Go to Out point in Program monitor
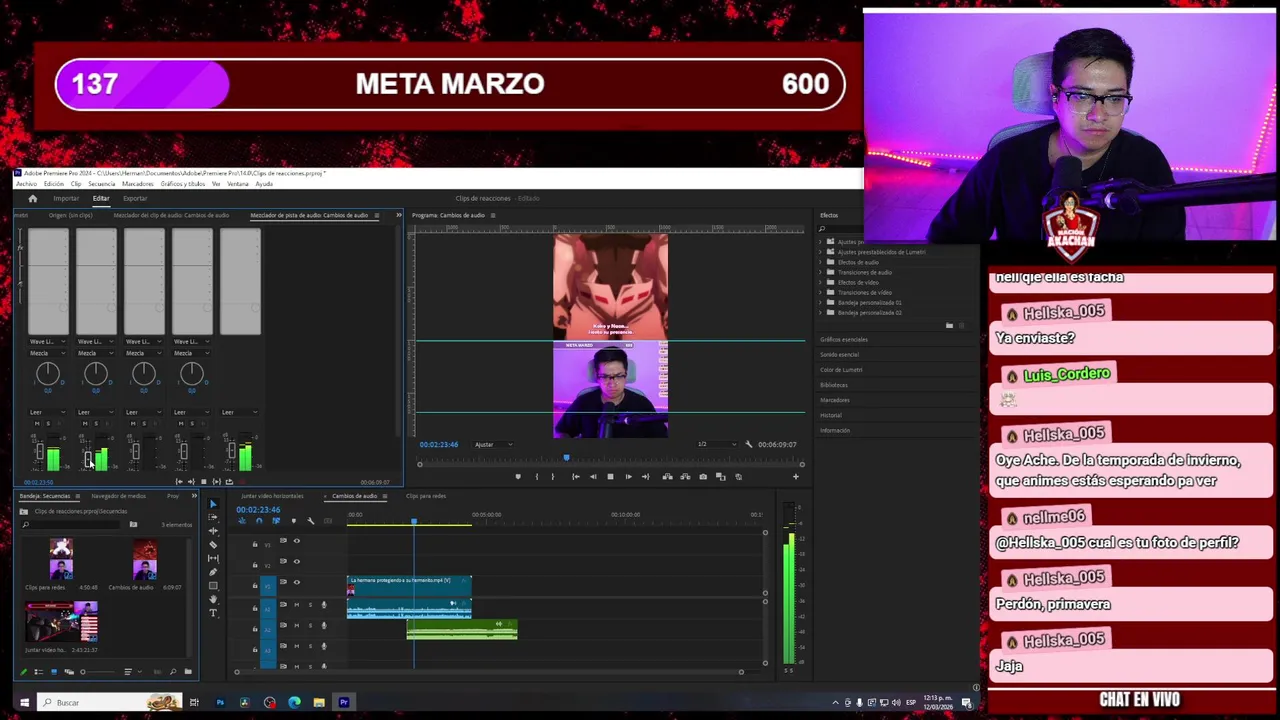The width and height of the screenshot is (1280, 720). click(645, 477)
